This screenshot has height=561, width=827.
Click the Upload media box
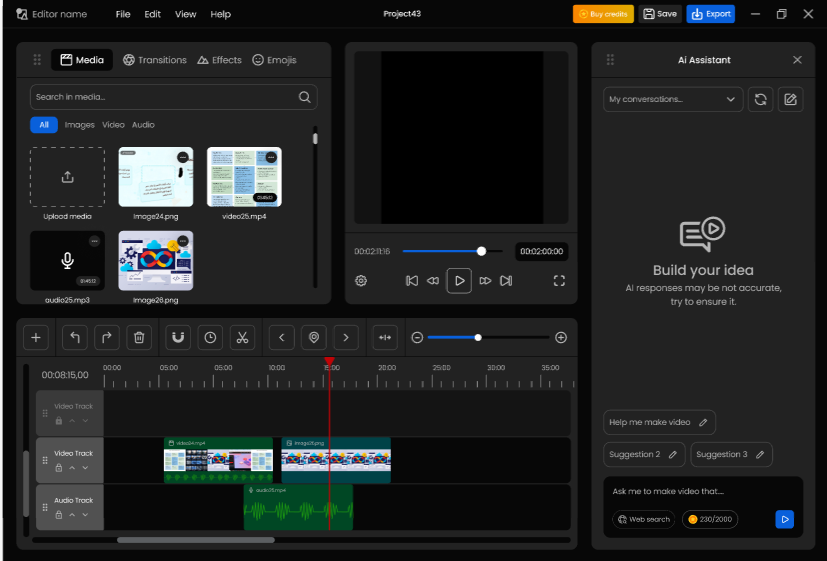pos(68,177)
